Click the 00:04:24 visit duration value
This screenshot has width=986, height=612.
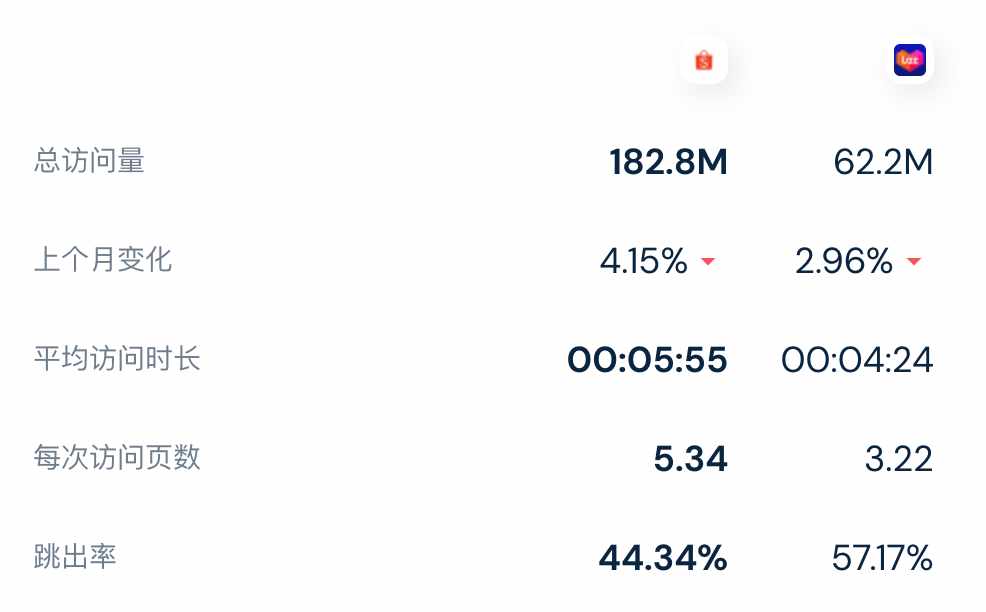[856, 360]
